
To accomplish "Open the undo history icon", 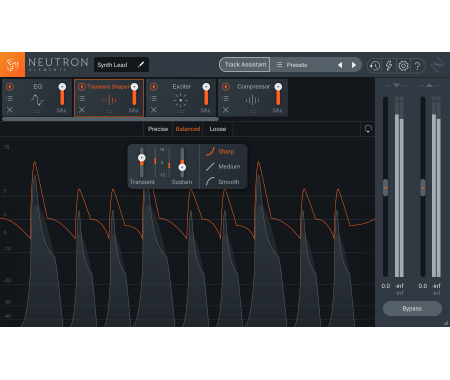I will 375,66.
